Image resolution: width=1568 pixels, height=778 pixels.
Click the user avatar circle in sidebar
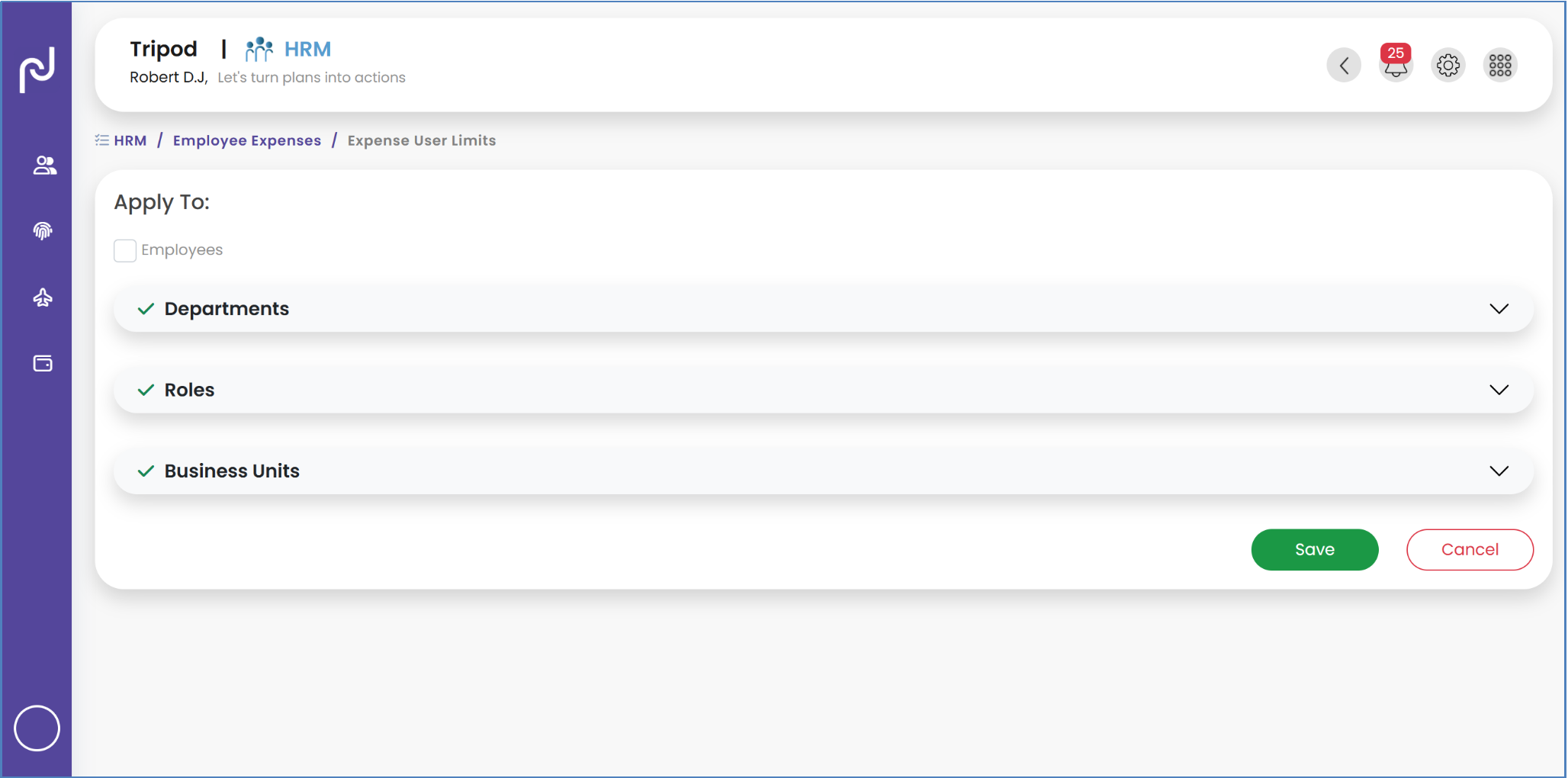[37, 728]
